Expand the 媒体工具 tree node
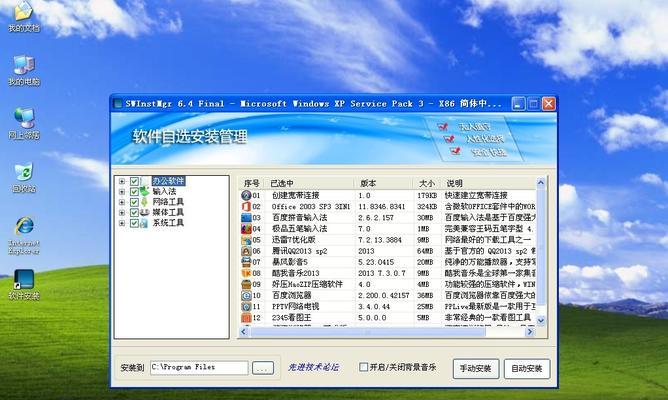This screenshot has width=668, height=400. [x=122, y=213]
